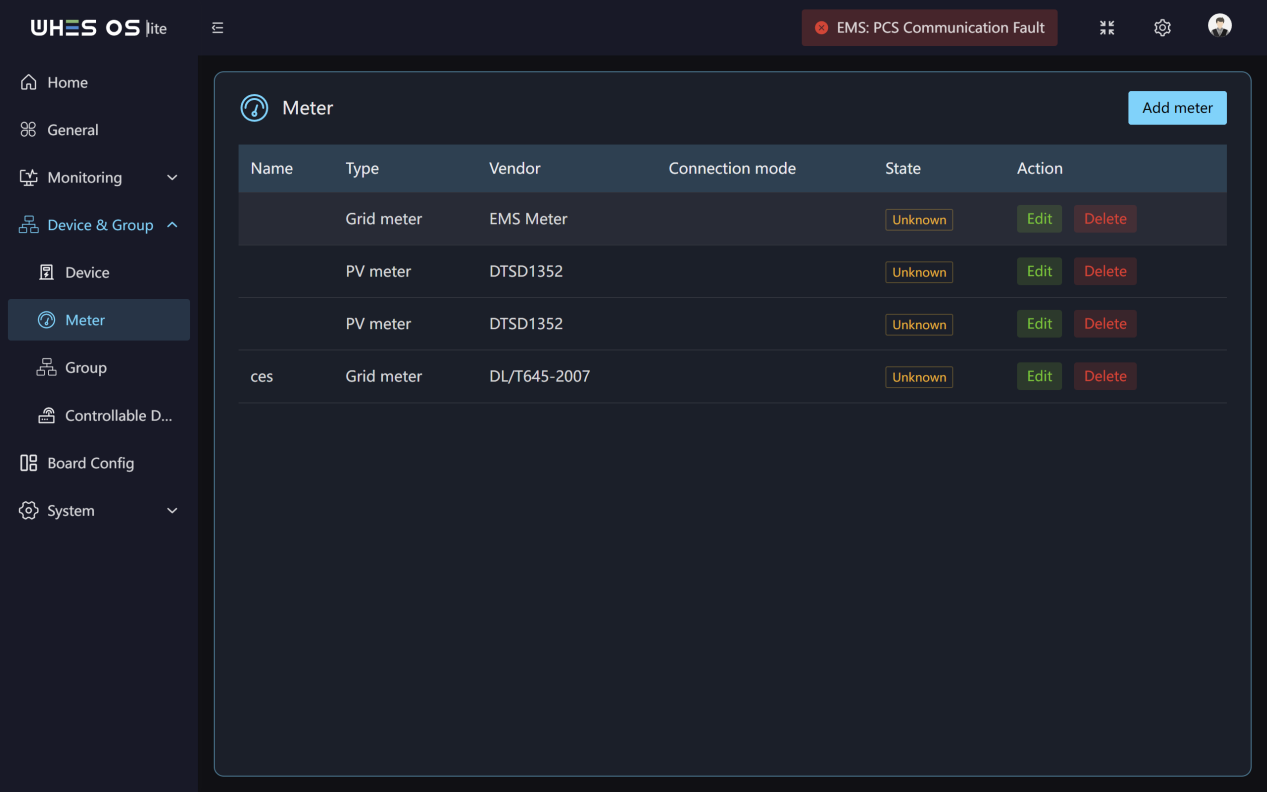Click the Home icon in the sidebar

[x=28, y=82]
